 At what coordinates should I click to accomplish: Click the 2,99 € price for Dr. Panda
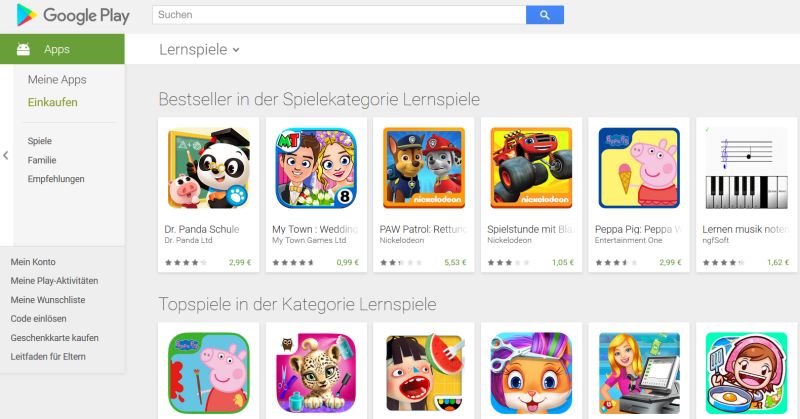[x=240, y=262]
